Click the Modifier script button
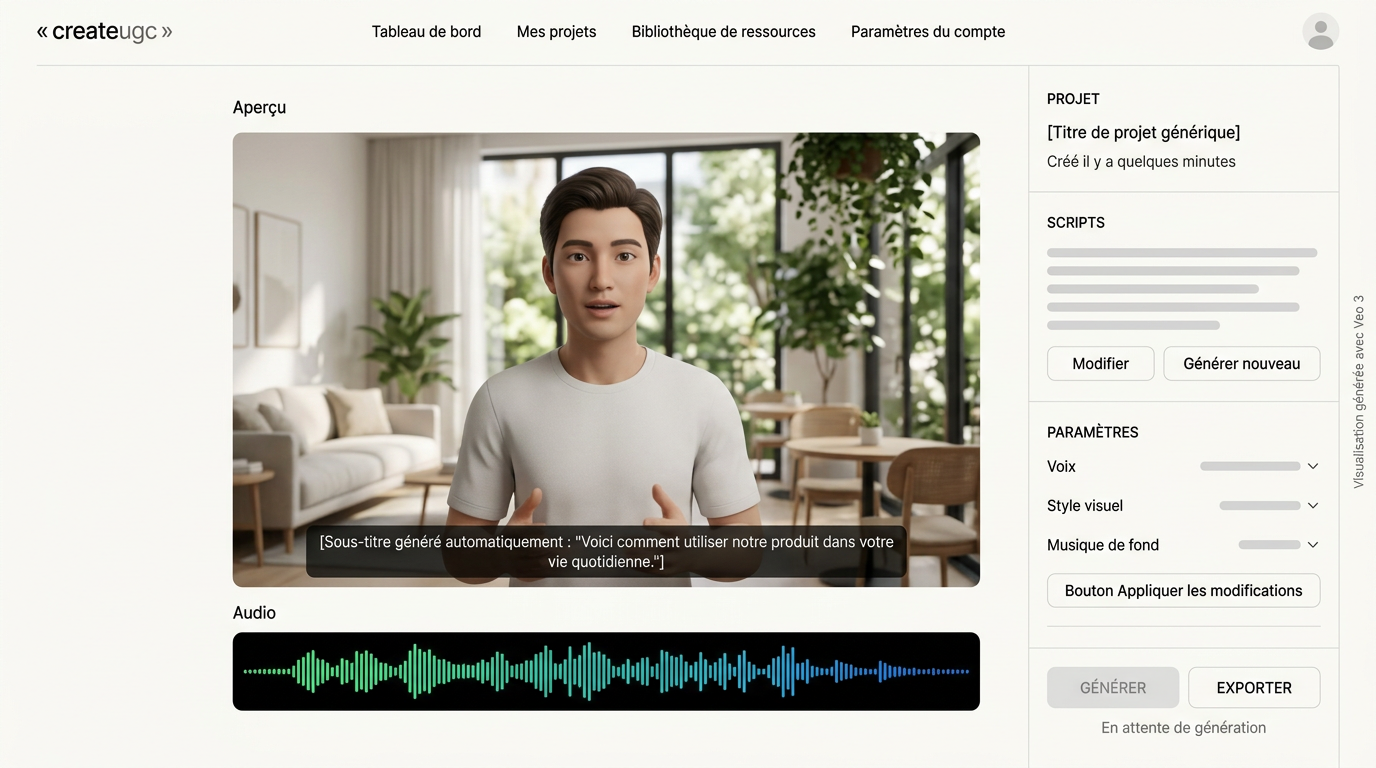This screenshot has width=1376, height=768. pos(1100,364)
